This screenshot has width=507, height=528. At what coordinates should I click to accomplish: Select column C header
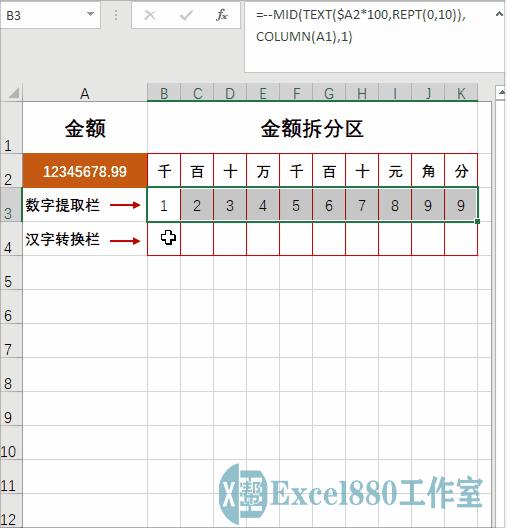click(x=197, y=93)
